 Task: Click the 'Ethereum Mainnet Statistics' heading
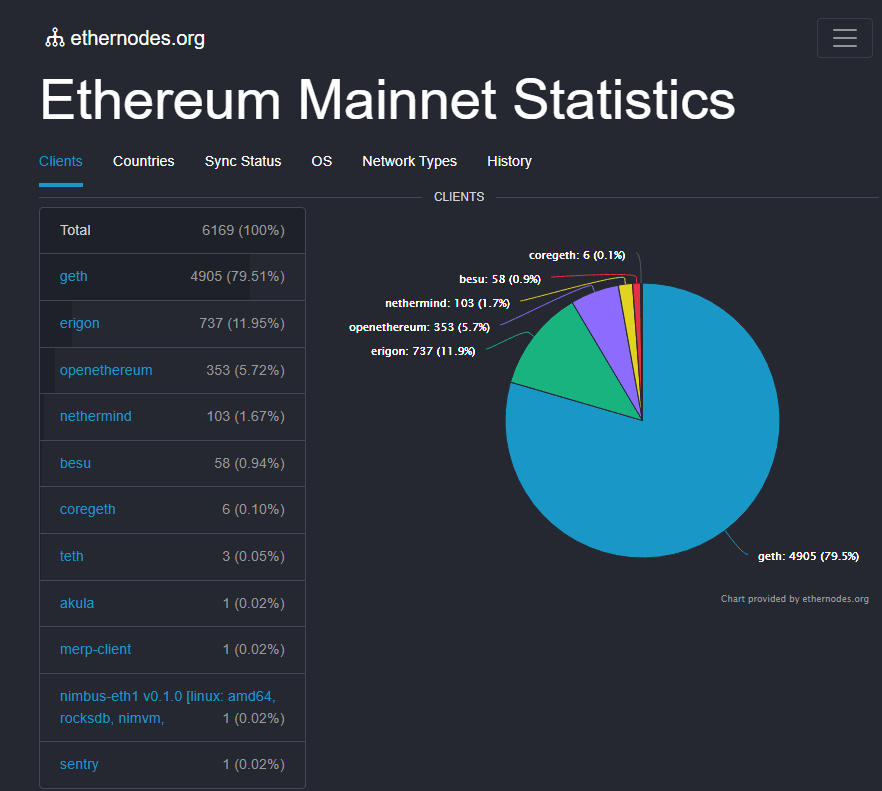tap(388, 100)
